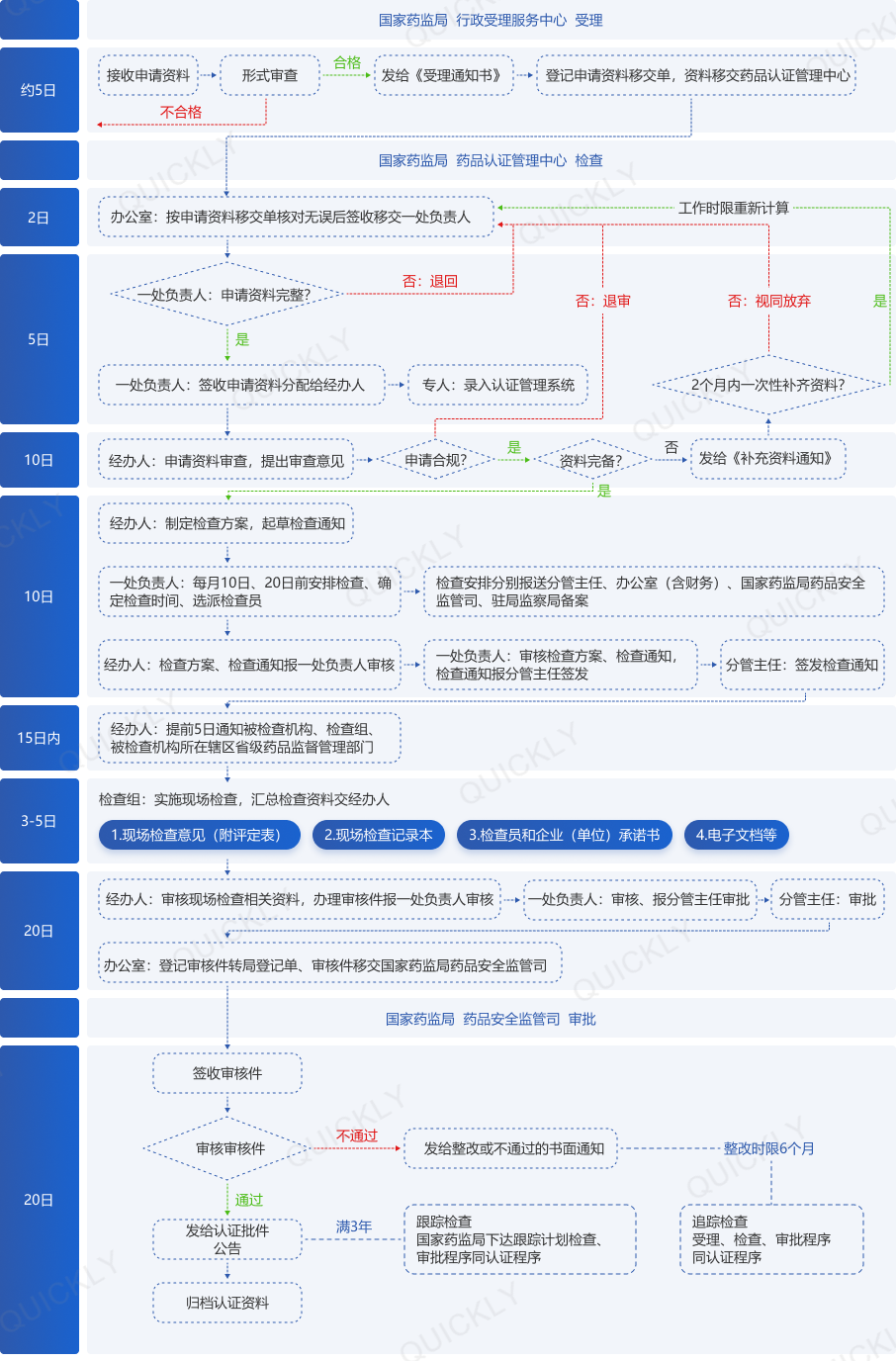The width and height of the screenshot is (896, 1361).
Task: Click the 追踪检查 box
Action: (x=771, y=1239)
